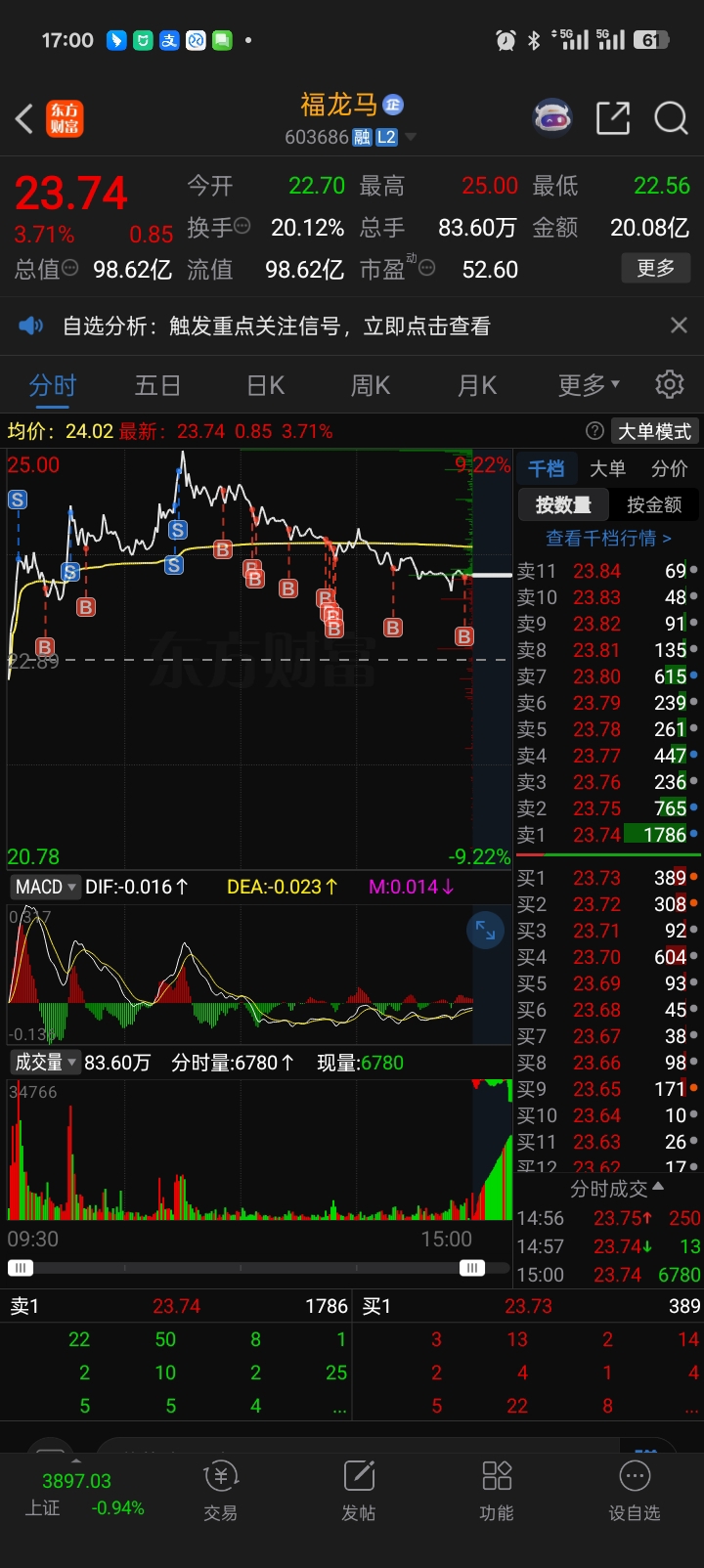Expand chart to fullscreen icon
This screenshot has height=1568, width=704.
click(485, 930)
